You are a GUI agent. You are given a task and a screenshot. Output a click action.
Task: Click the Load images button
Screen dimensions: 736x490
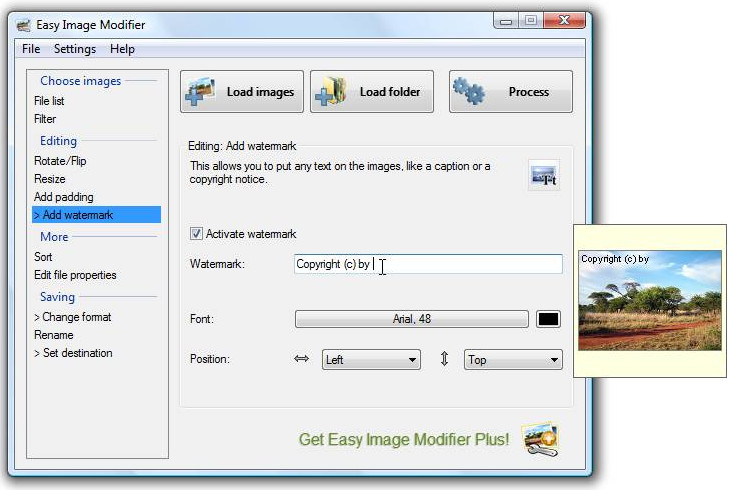(x=242, y=92)
